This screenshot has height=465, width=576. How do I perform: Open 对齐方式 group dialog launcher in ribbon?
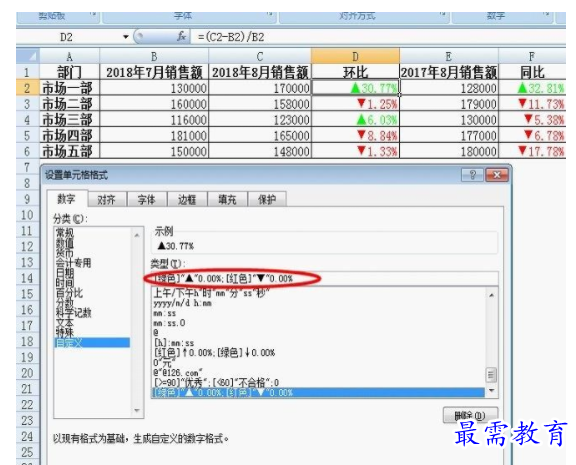pos(442,15)
